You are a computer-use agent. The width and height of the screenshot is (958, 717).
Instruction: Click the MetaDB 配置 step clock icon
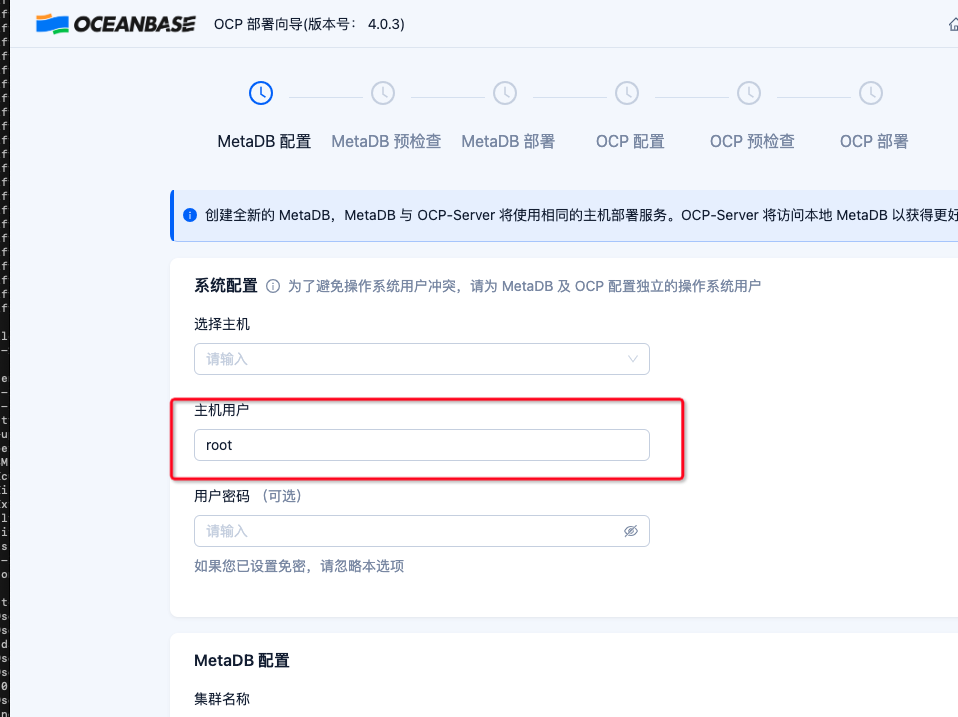pyautogui.click(x=261, y=93)
